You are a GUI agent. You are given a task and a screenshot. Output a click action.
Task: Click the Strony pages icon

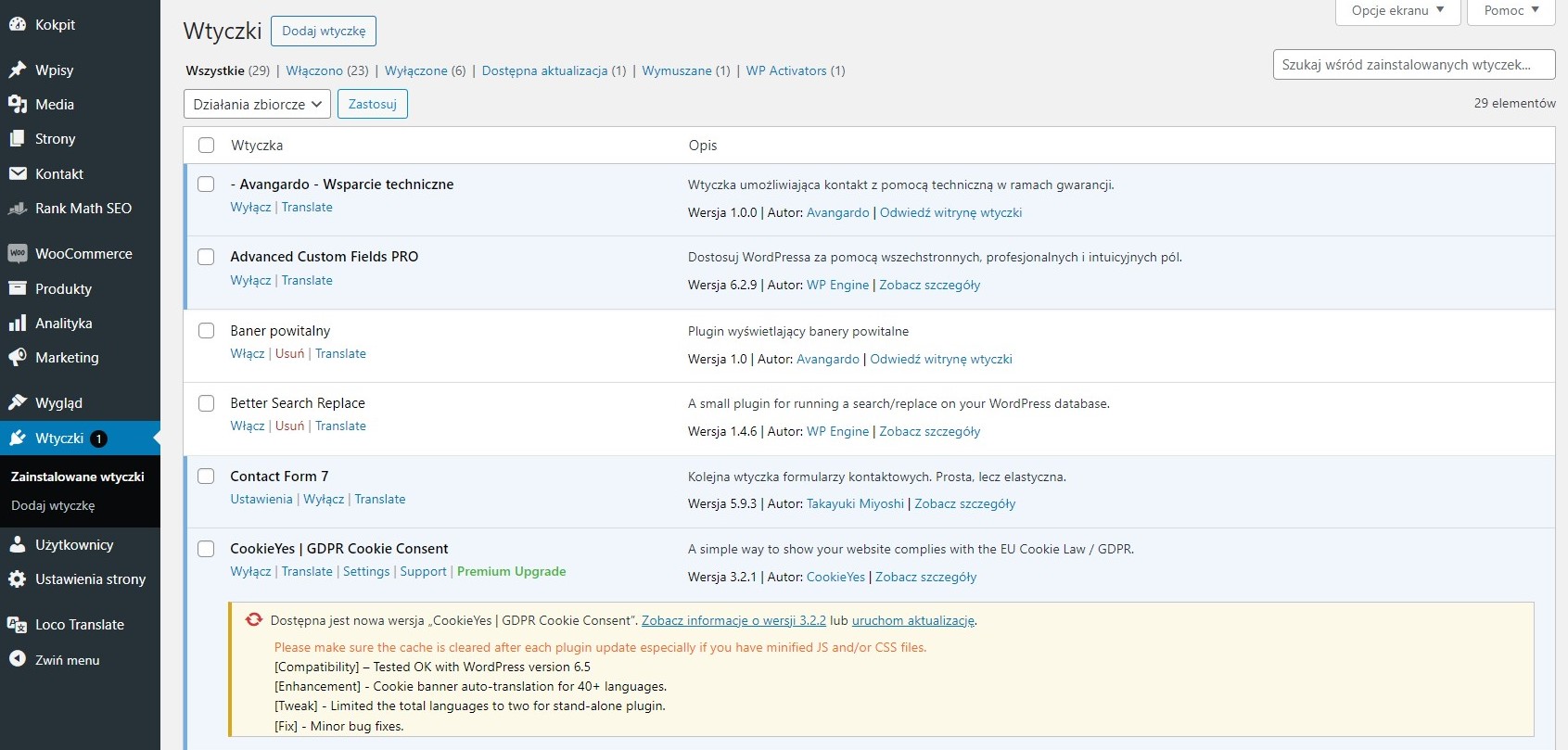pos(17,139)
